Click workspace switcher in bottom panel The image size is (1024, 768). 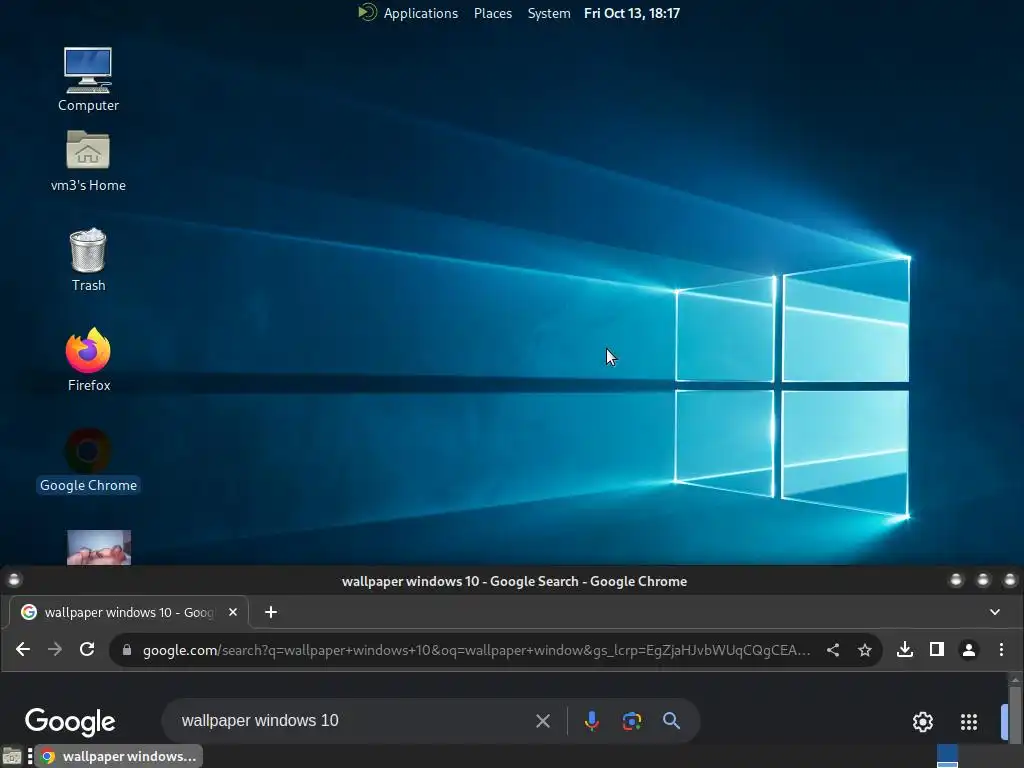pyautogui.click(x=948, y=756)
